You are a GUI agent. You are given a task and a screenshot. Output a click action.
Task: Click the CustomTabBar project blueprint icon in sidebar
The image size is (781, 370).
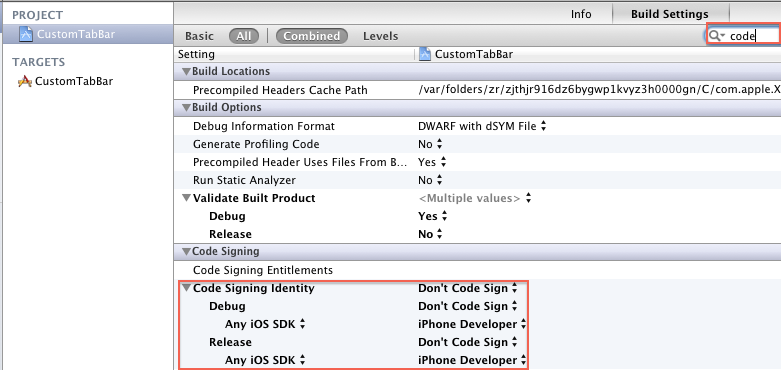pyautogui.click(x=25, y=34)
